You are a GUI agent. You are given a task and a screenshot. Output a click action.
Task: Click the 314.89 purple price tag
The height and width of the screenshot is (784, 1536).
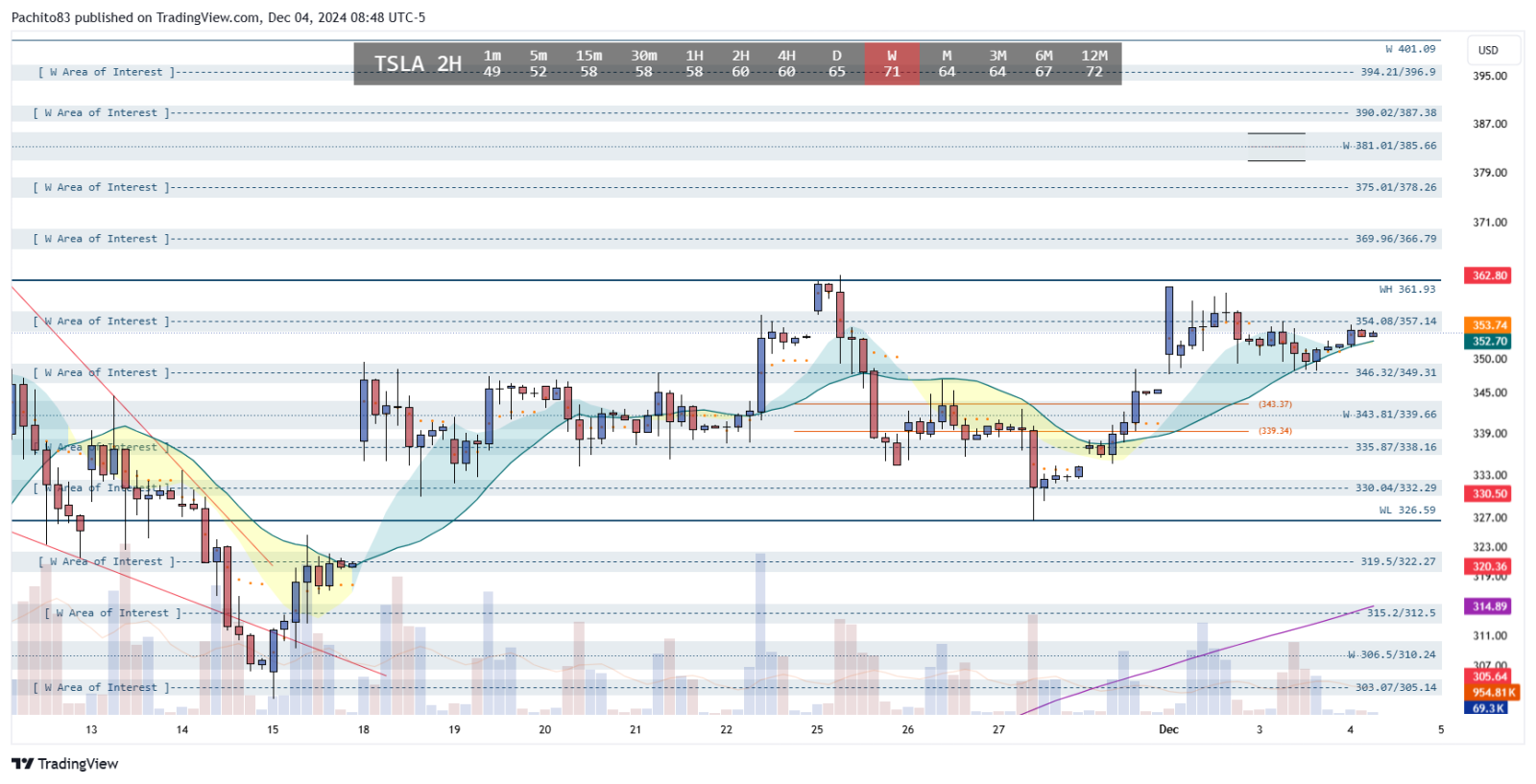point(1489,606)
